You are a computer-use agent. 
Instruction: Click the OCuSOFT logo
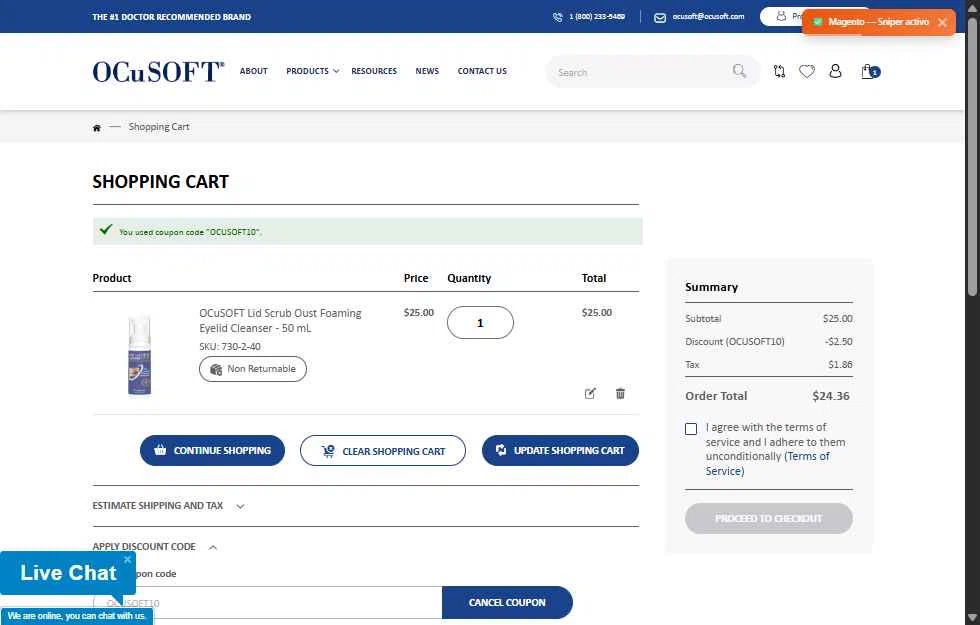point(158,72)
